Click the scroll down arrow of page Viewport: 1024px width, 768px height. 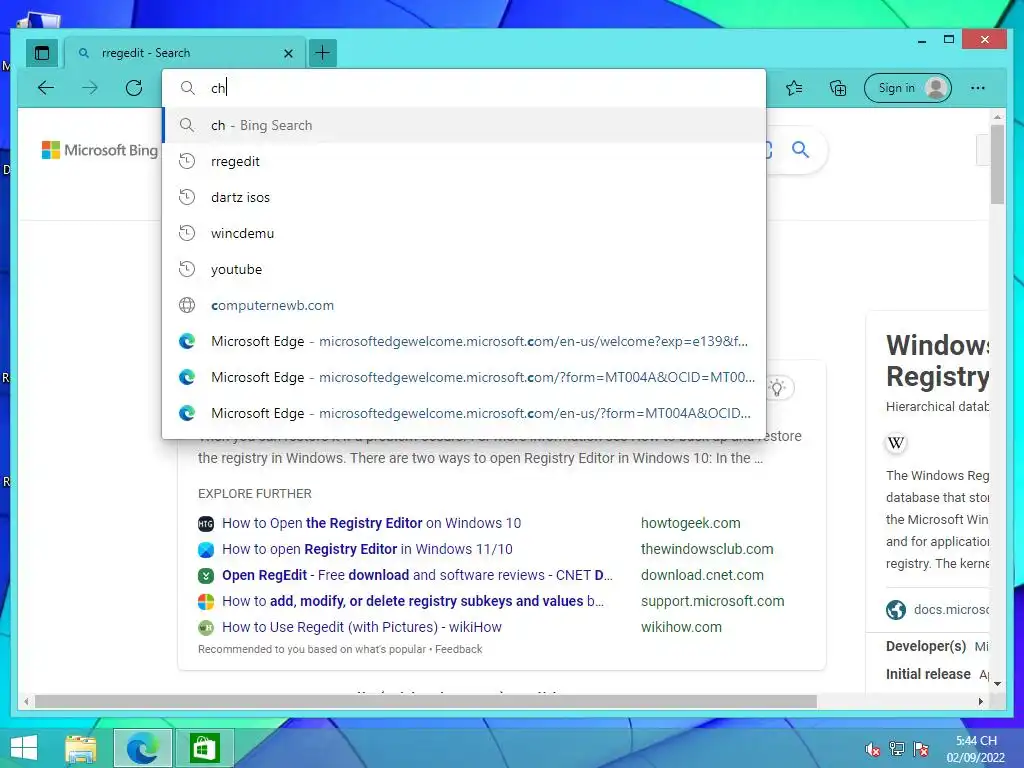point(997,684)
